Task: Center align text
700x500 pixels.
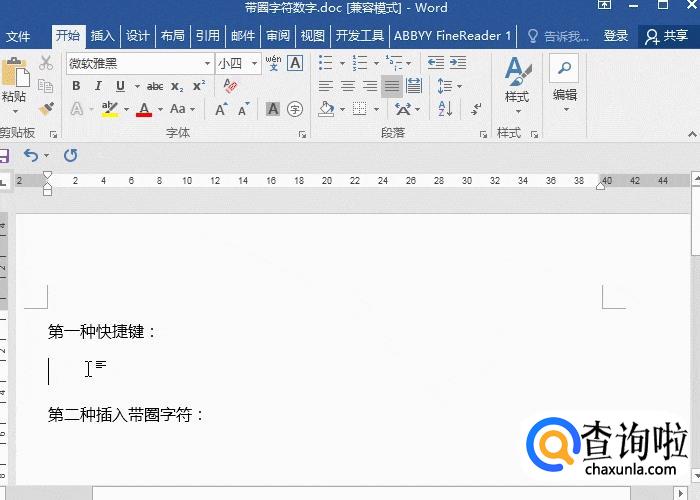Action: (348, 86)
